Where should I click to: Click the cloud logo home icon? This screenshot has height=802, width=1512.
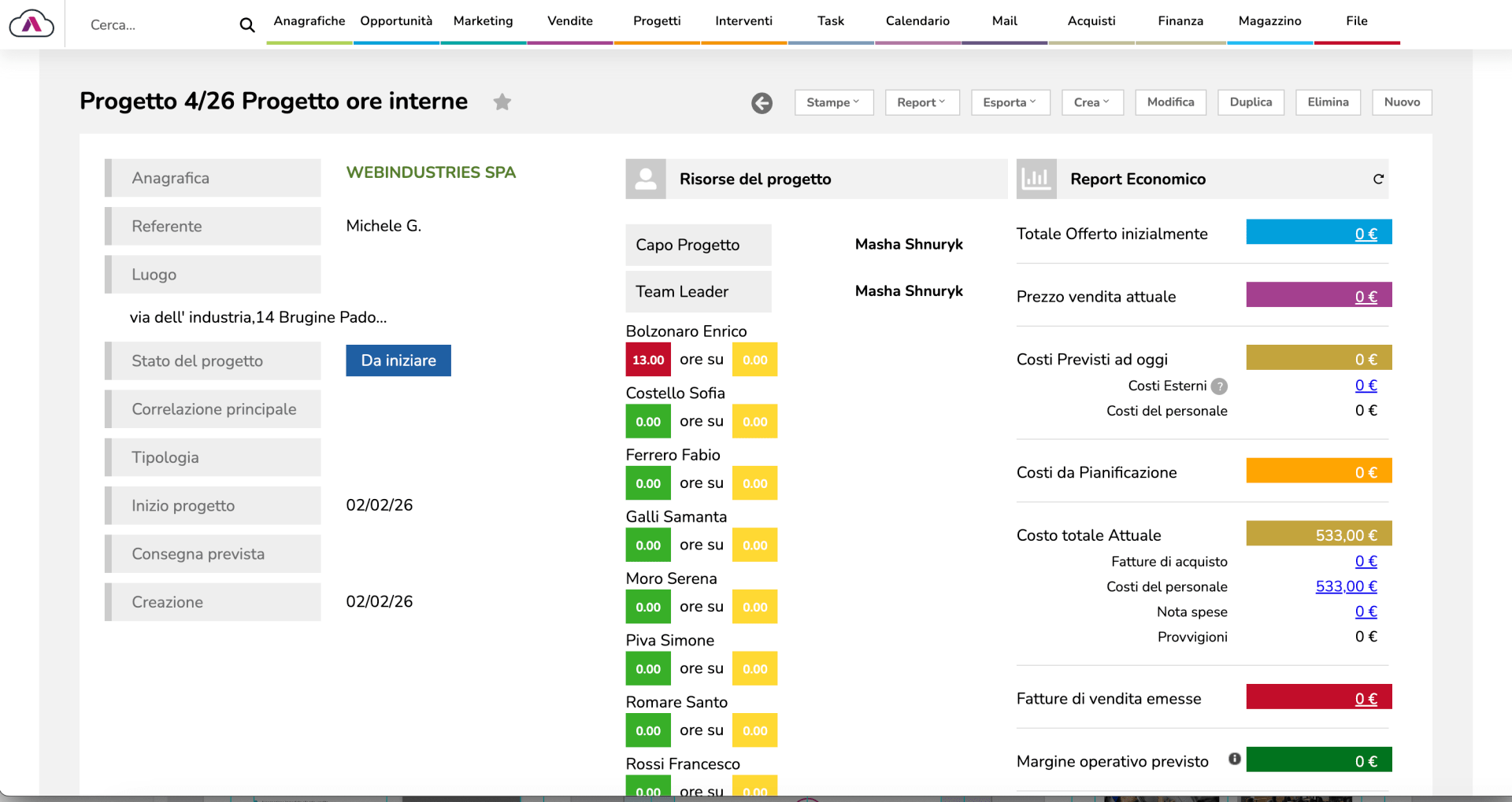pos(31,24)
